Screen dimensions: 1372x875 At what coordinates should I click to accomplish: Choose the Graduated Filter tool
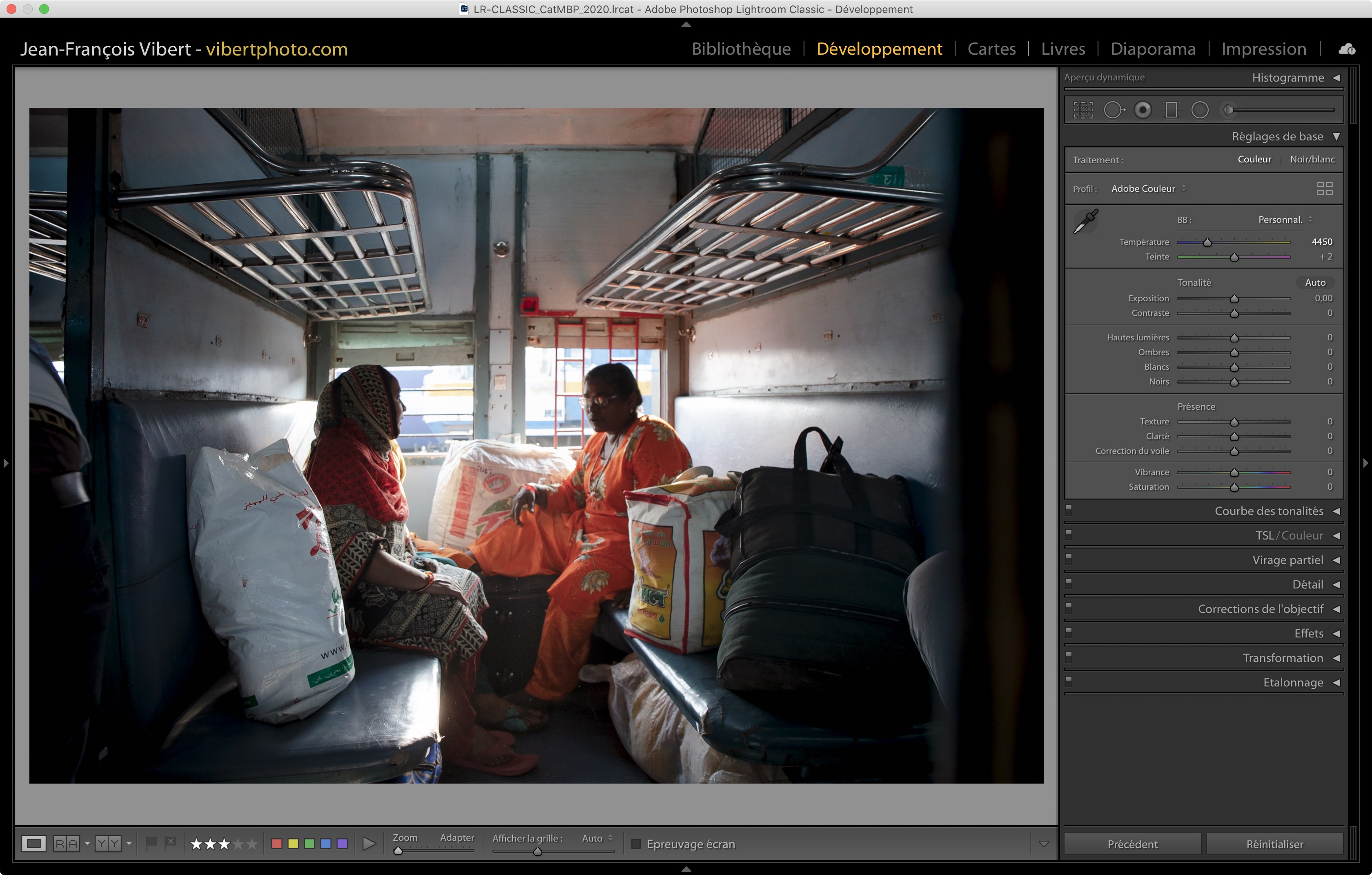coord(1171,110)
